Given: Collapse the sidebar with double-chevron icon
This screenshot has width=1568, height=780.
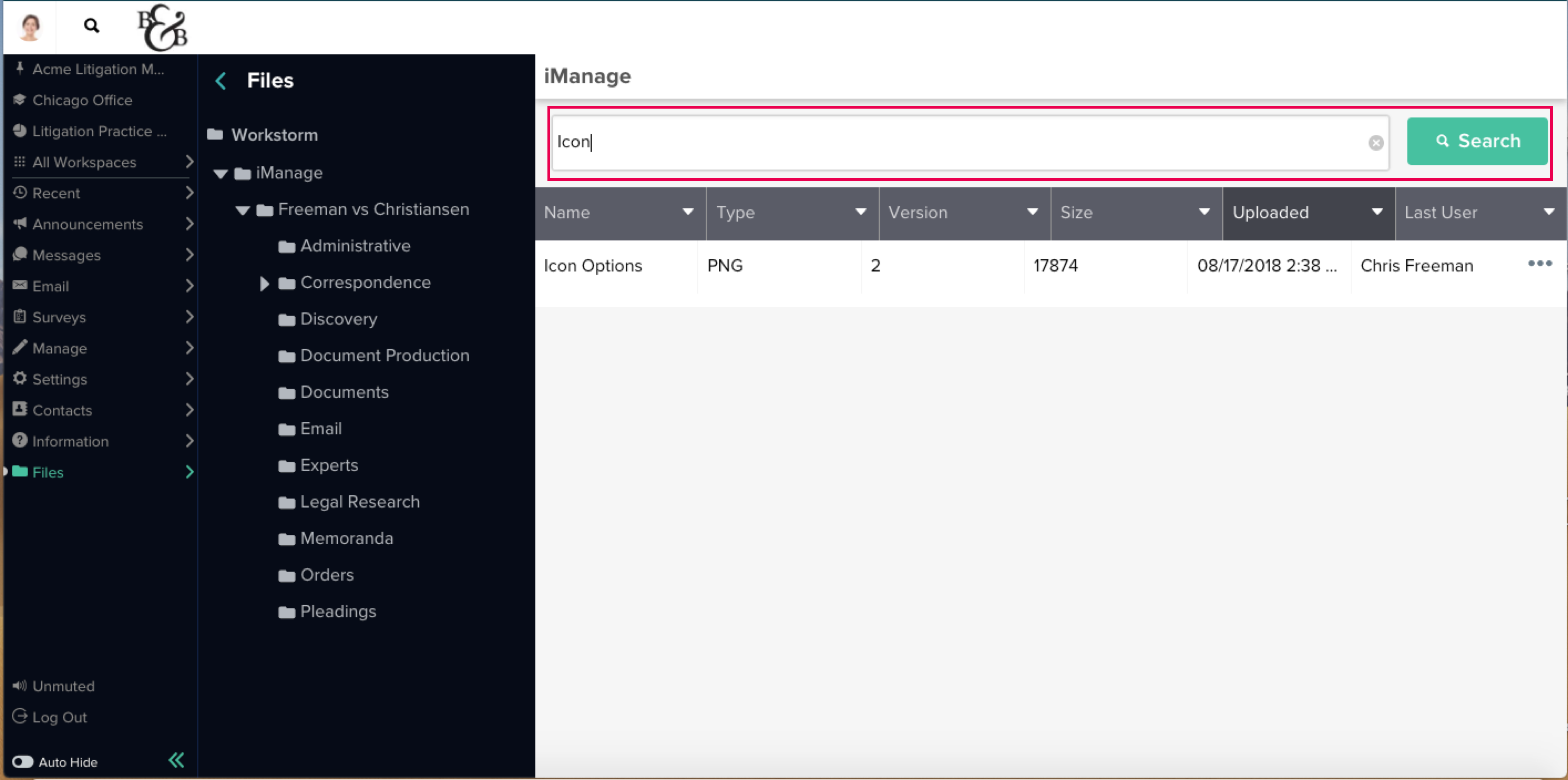Looking at the screenshot, I should pos(176,760).
